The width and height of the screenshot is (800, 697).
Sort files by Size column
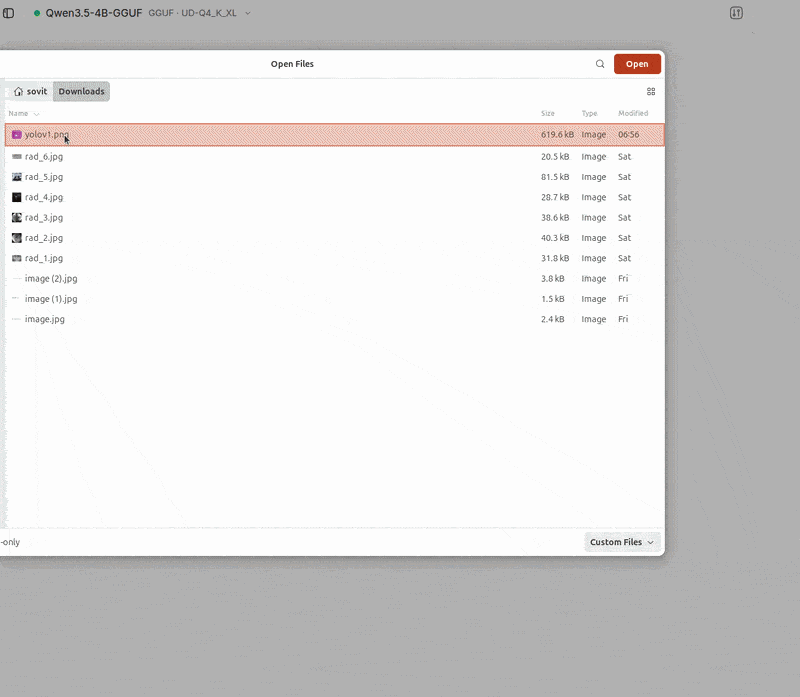(x=547, y=113)
